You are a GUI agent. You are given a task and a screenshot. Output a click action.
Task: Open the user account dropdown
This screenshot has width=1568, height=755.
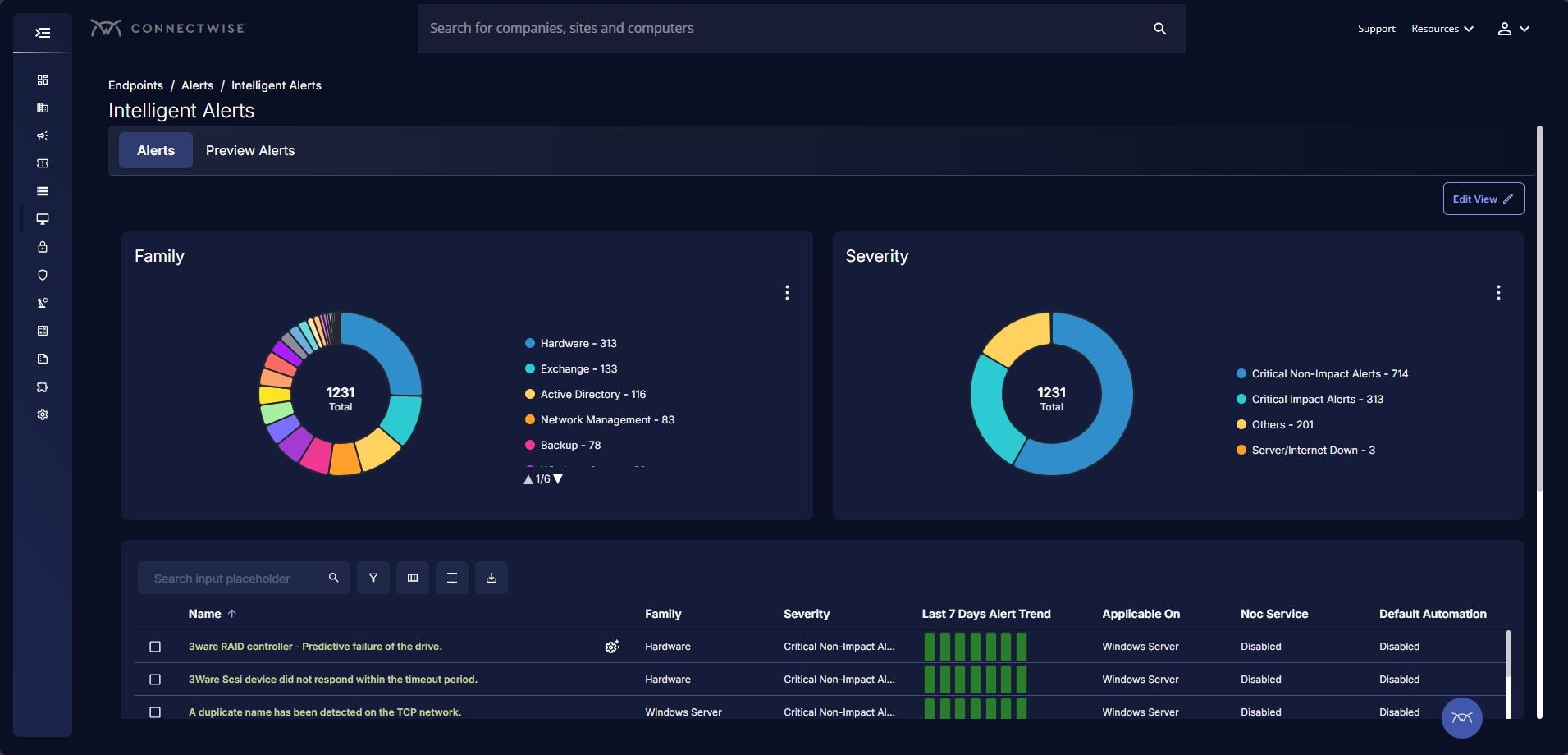click(x=1513, y=29)
